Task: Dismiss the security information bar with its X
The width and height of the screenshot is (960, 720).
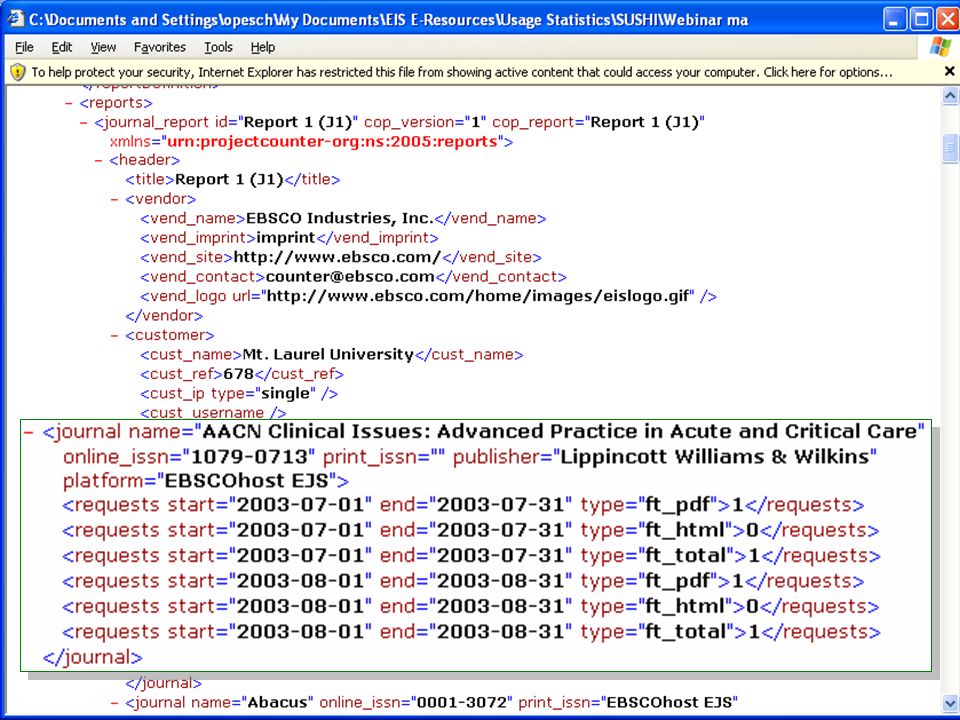Action: (950, 72)
